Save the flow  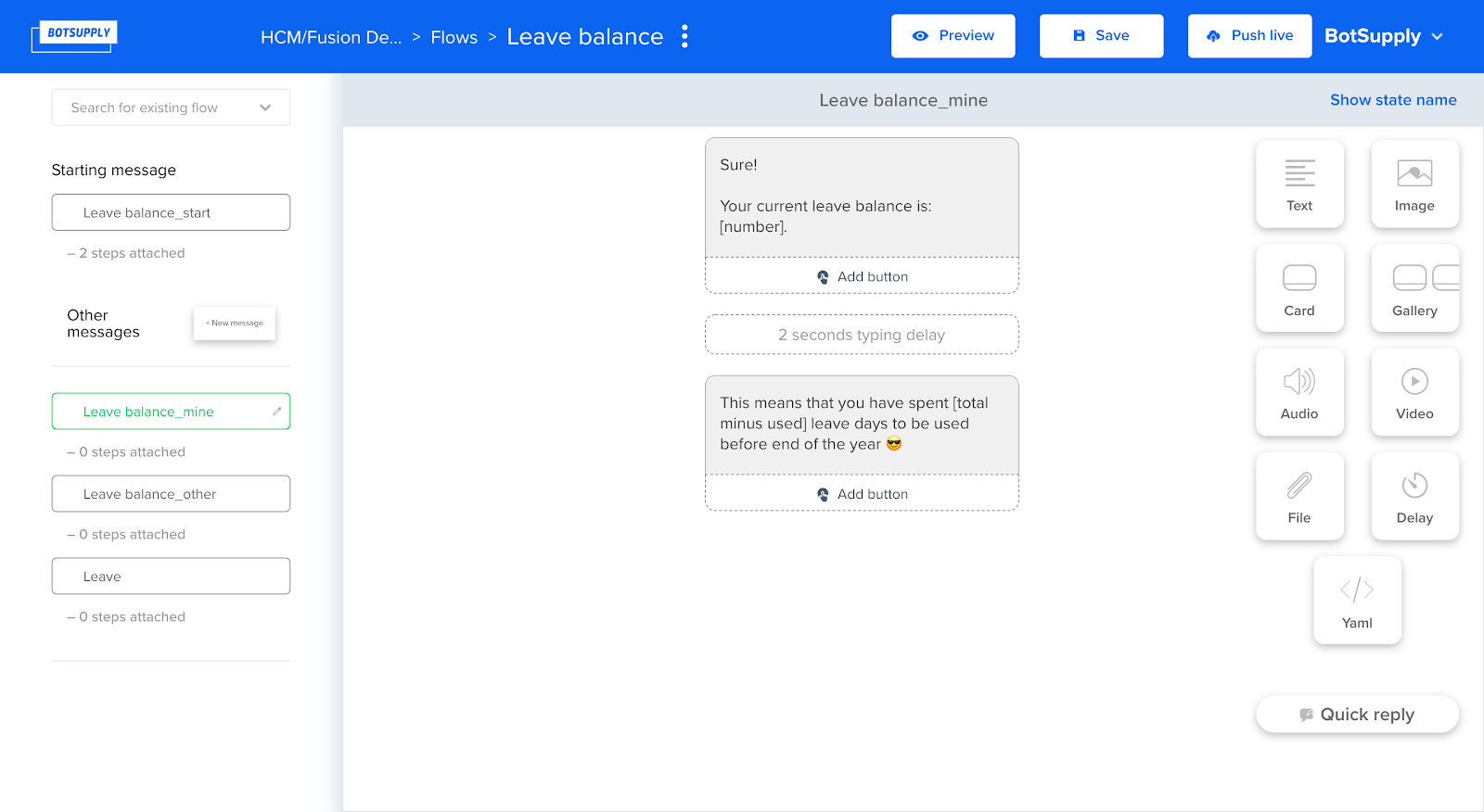tap(1101, 36)
